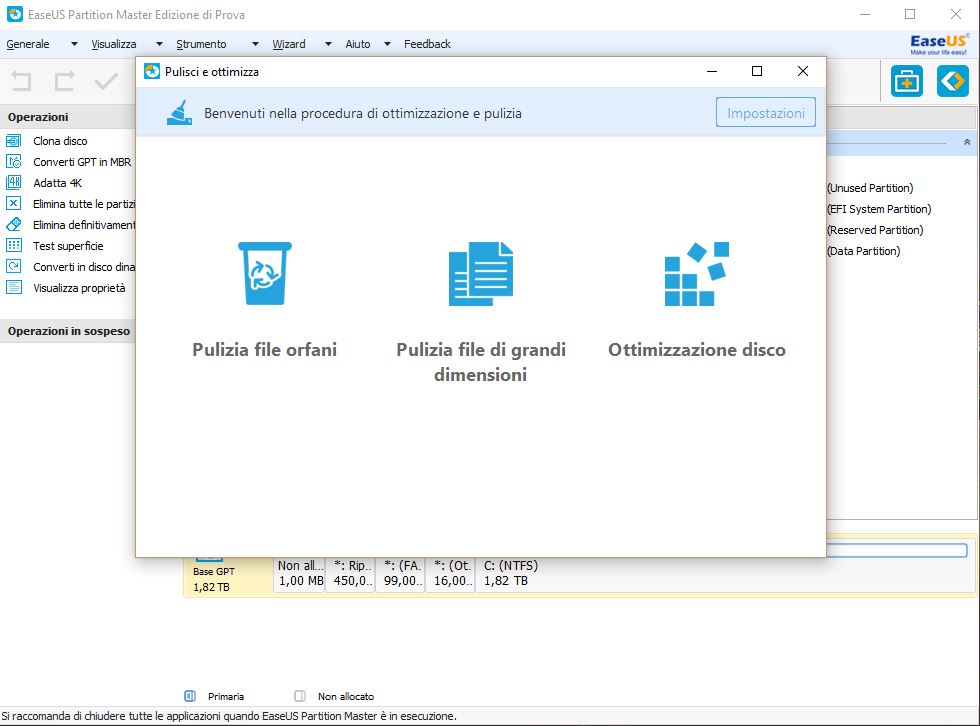Collapse the panel using double-chevron expander

coord(967,143)
